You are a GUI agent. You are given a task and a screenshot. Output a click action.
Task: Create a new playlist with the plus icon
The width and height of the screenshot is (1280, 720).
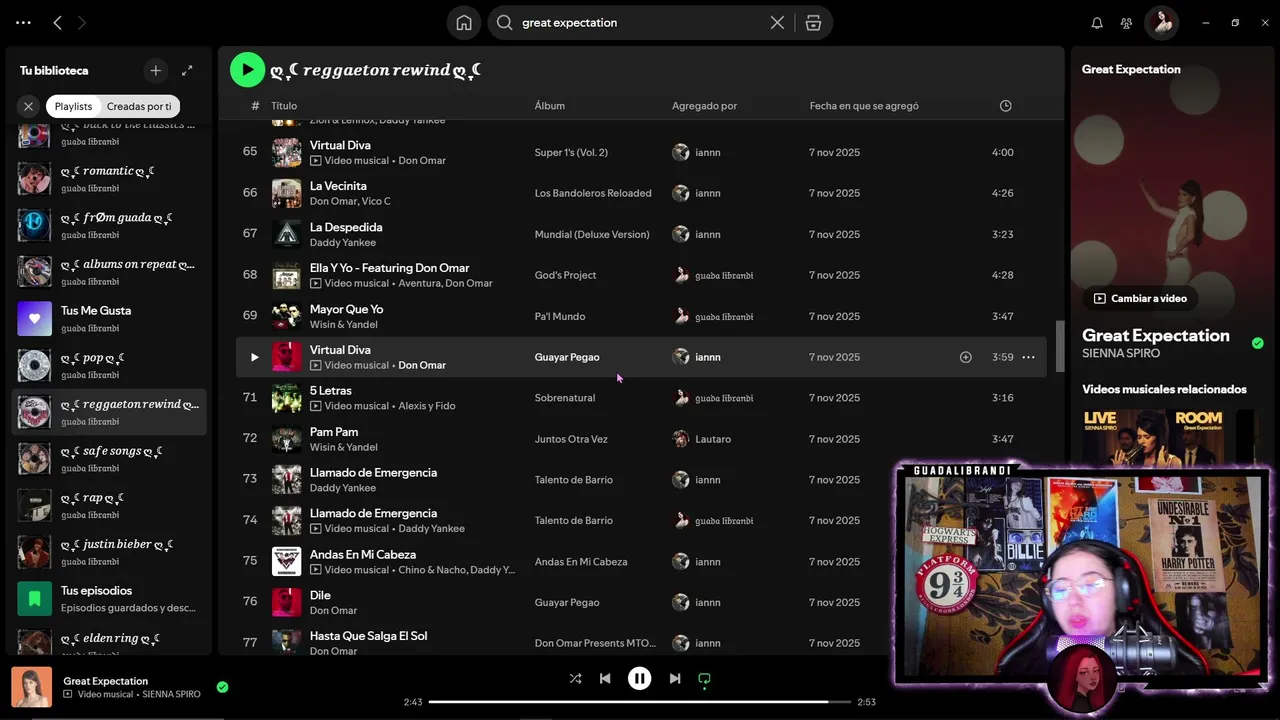pos(155,70)
